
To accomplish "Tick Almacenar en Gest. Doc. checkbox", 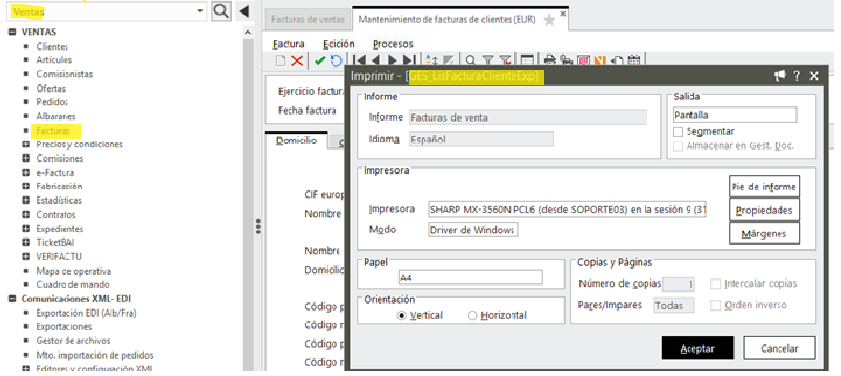I will point(678,146).
